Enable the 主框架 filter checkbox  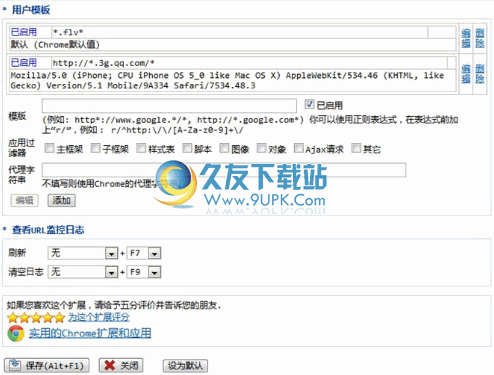tap(49, 148)
